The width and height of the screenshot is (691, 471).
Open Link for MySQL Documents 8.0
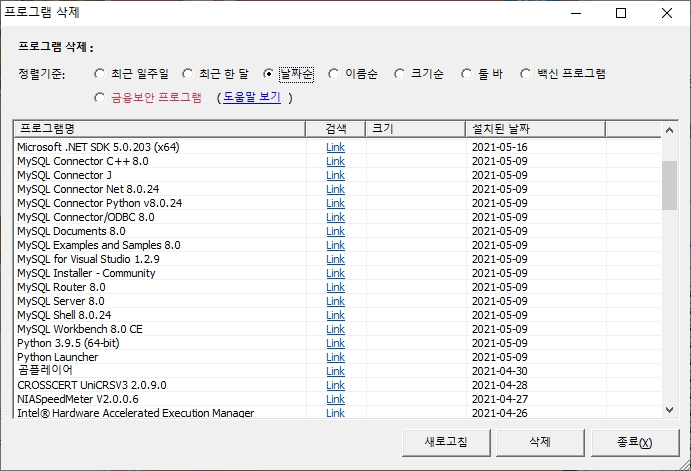(335, 231)
